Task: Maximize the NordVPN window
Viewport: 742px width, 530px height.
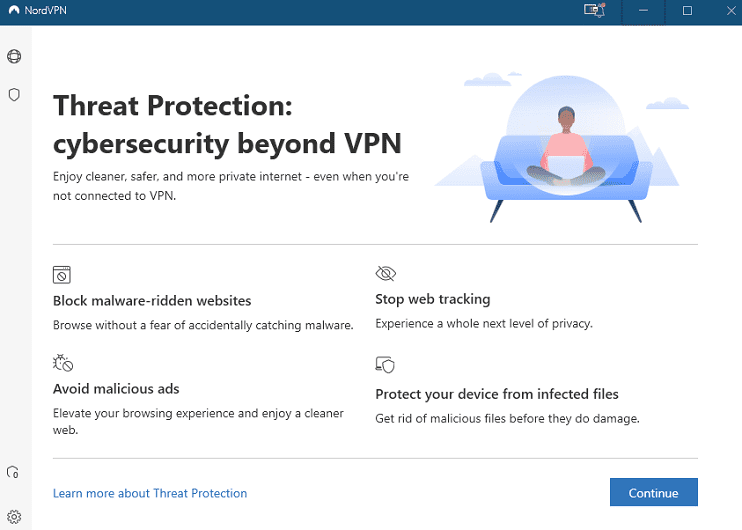Action: (x=687, y=11)
